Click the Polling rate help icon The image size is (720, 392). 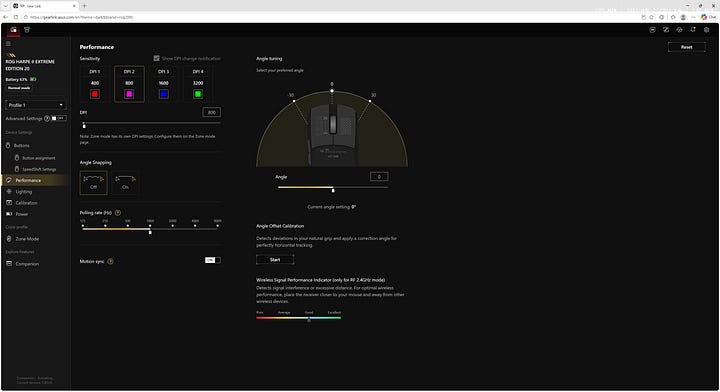pos(118,213)
